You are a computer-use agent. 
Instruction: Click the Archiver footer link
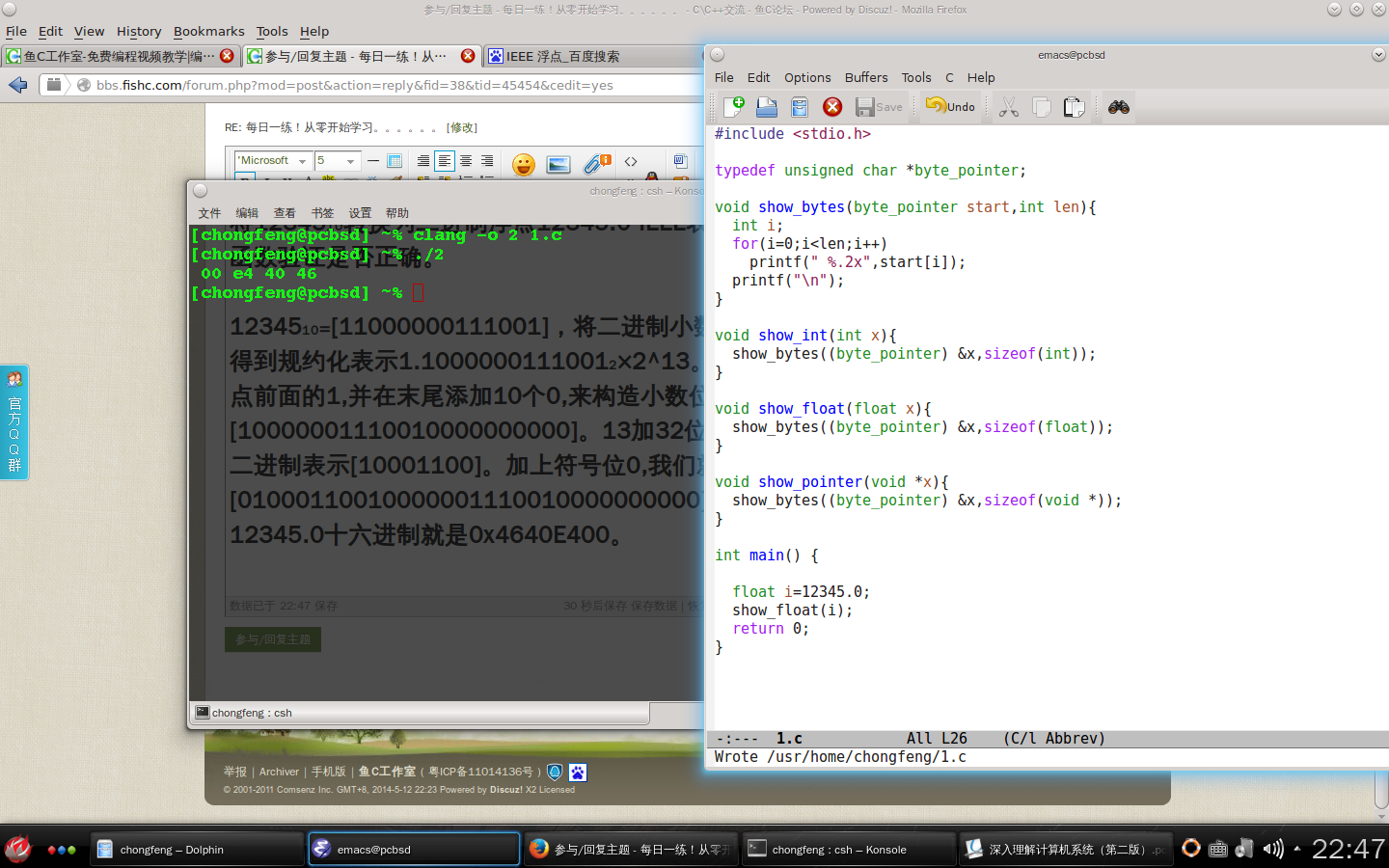coord(279,772)
